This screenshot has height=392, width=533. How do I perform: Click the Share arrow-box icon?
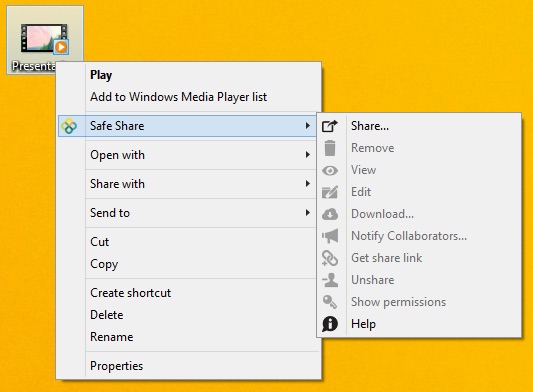[330, 126]
